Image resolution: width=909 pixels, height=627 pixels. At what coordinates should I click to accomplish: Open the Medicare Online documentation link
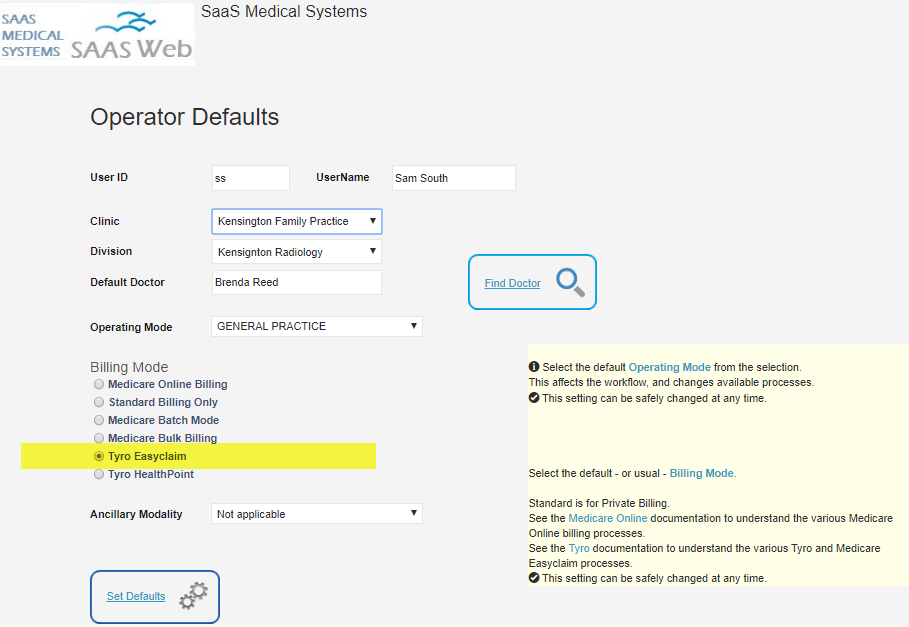tap(608, 518)
